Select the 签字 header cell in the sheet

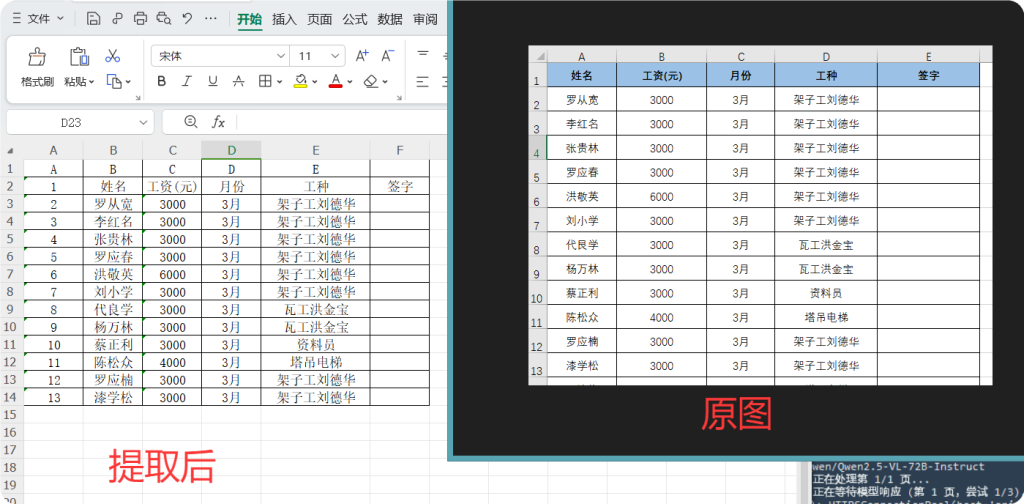tap(400, 186)
